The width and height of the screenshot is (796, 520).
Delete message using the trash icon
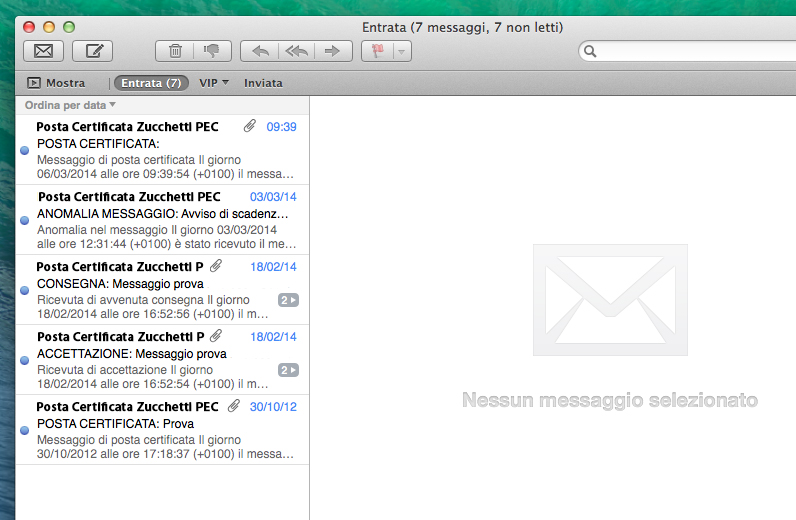[x=175, y=51]
